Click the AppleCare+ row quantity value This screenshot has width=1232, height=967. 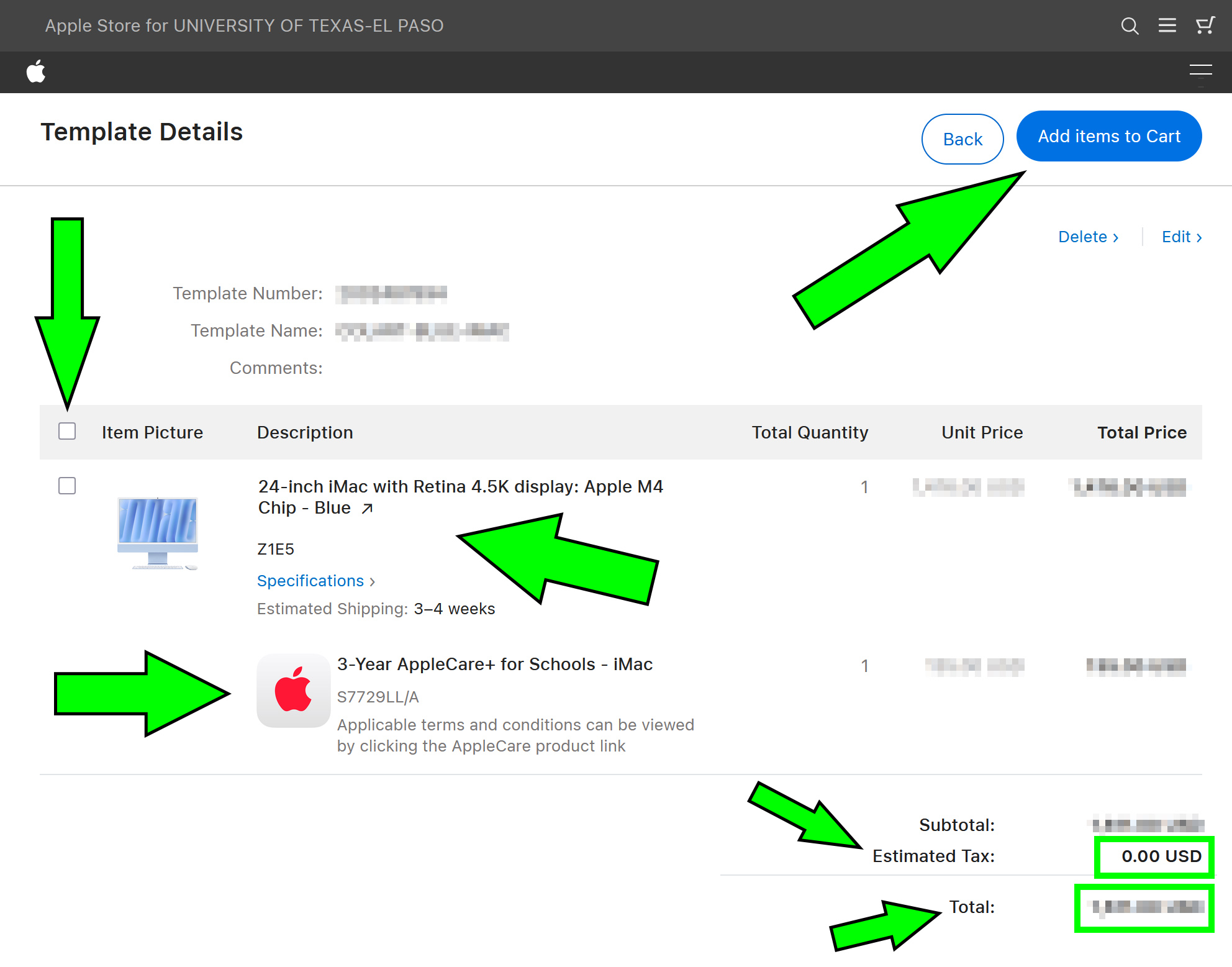point(864,666)
